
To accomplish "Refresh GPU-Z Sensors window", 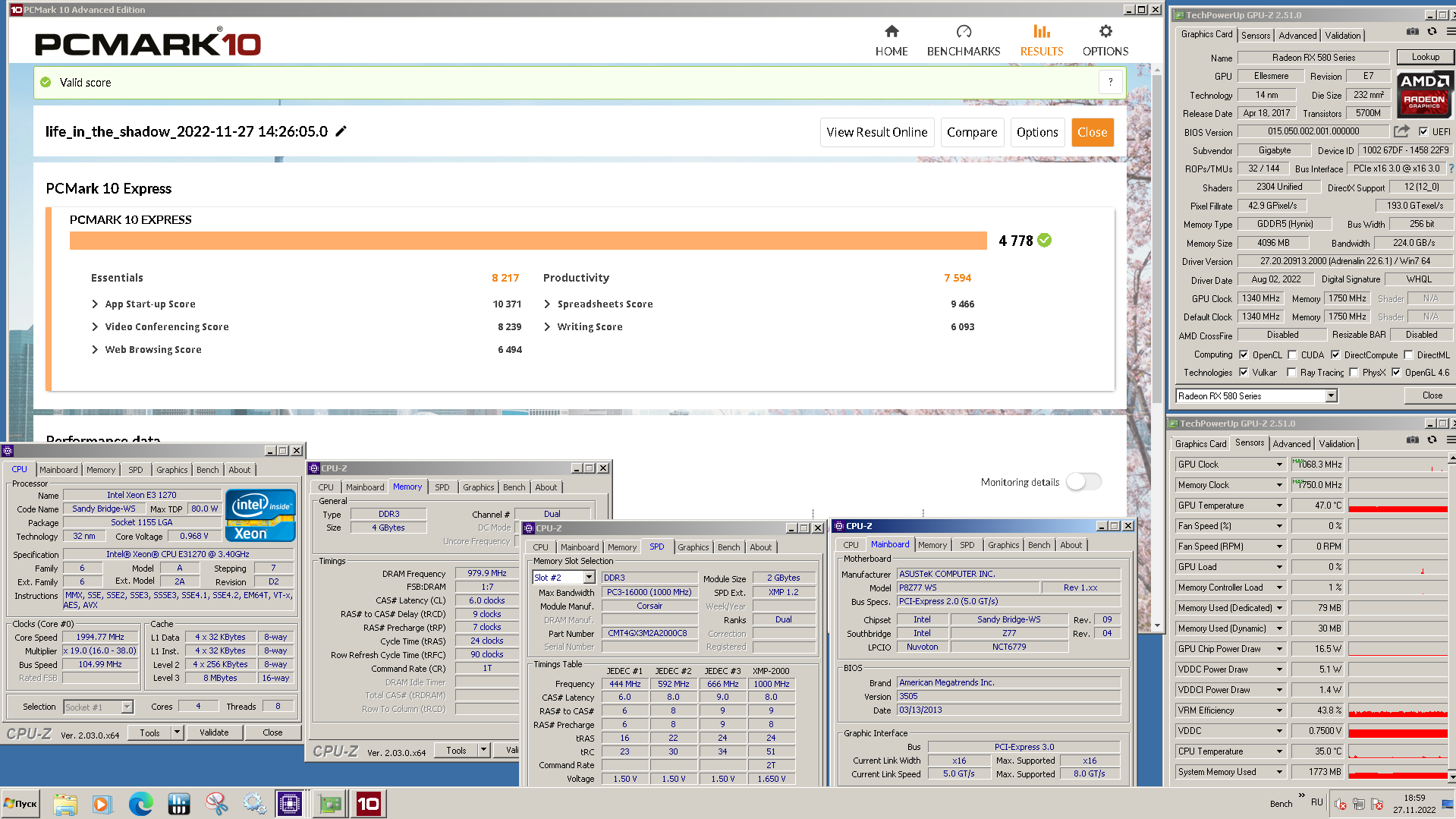I will 1432,440.
